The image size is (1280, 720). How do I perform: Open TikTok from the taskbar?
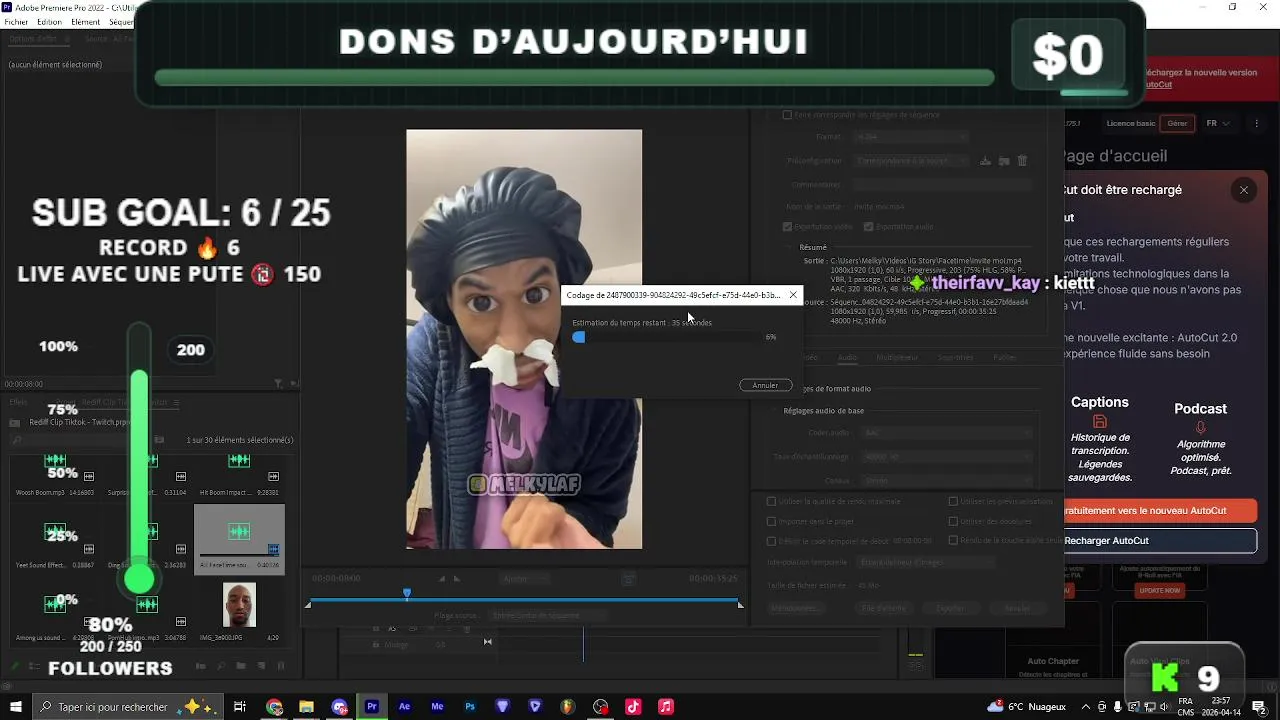tap(633, 707)
